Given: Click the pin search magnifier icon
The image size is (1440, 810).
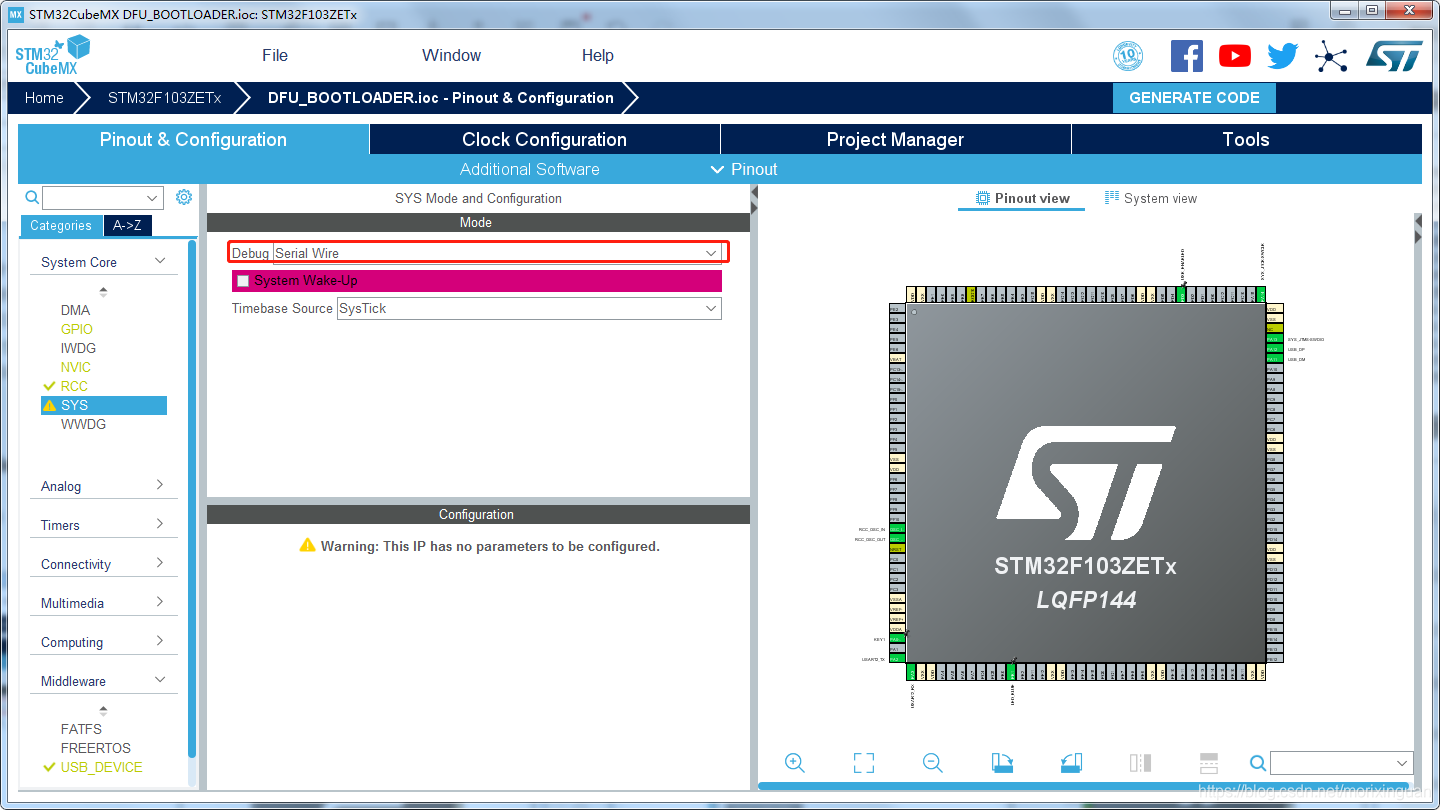Looking at the screenshot, I should [1258, 763].
